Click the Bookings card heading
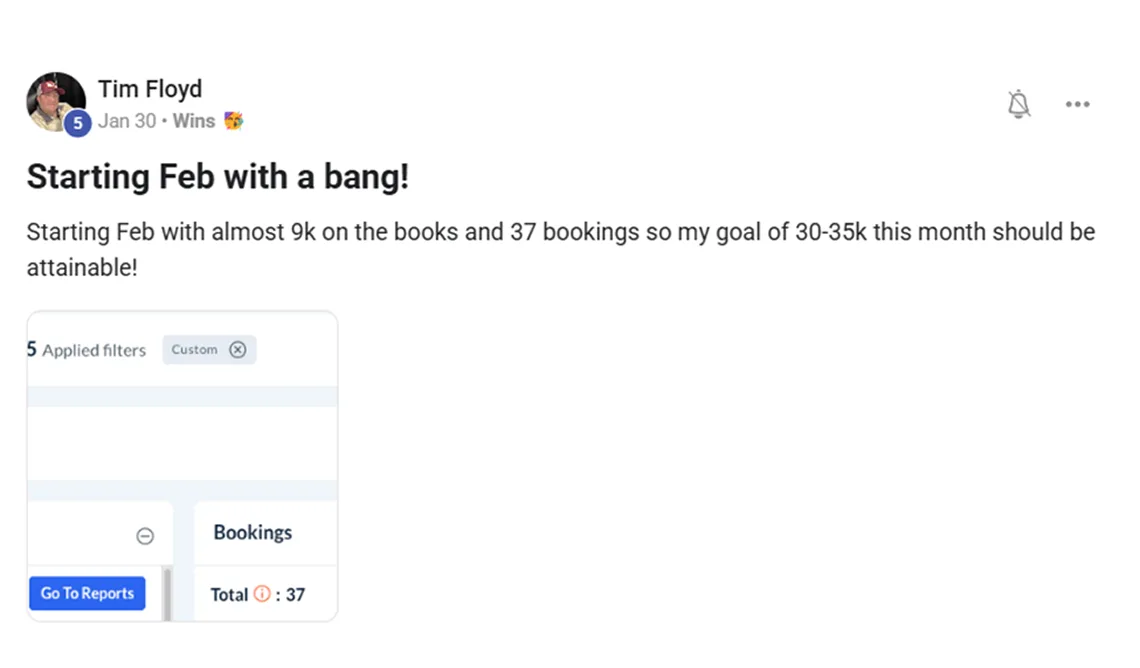This screenshot has height=668, width=1140. tap(253, 532)
